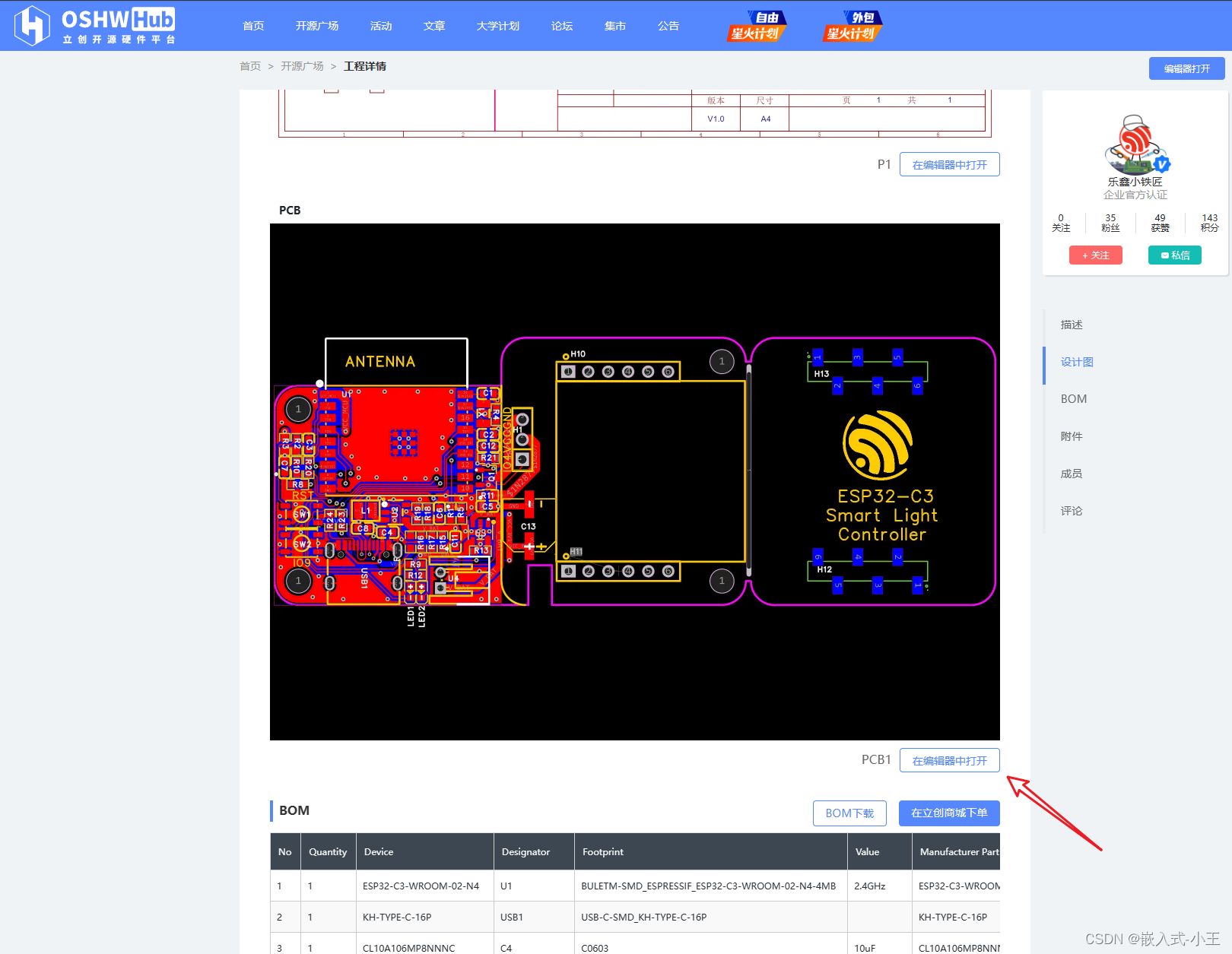Click the PCB layout preview image

(x=635, y=482)
